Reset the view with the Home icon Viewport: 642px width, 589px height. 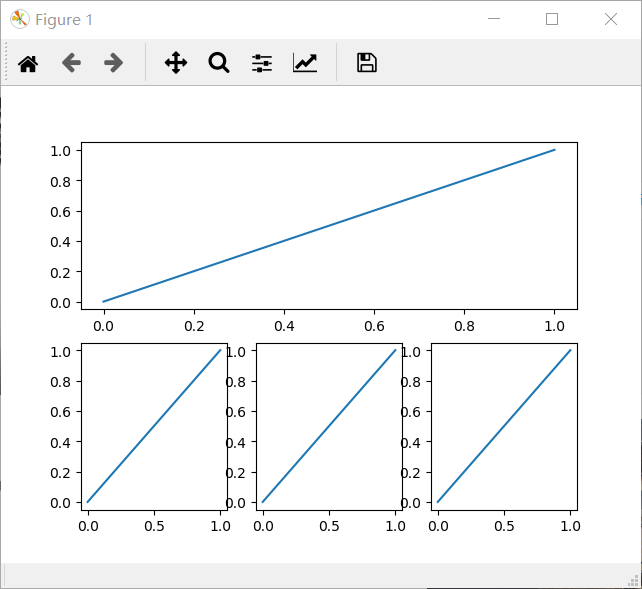point(28,63)
